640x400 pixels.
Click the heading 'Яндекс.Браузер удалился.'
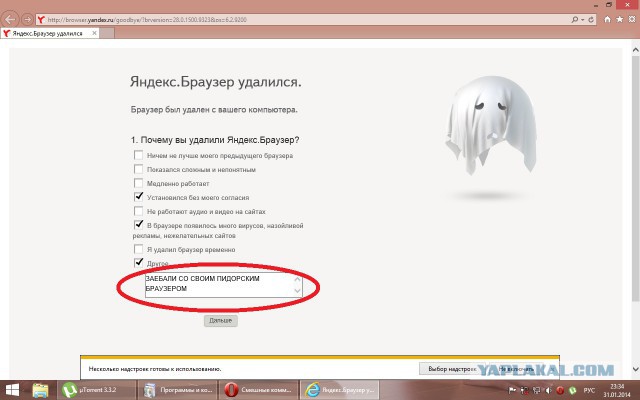[216, 82]
